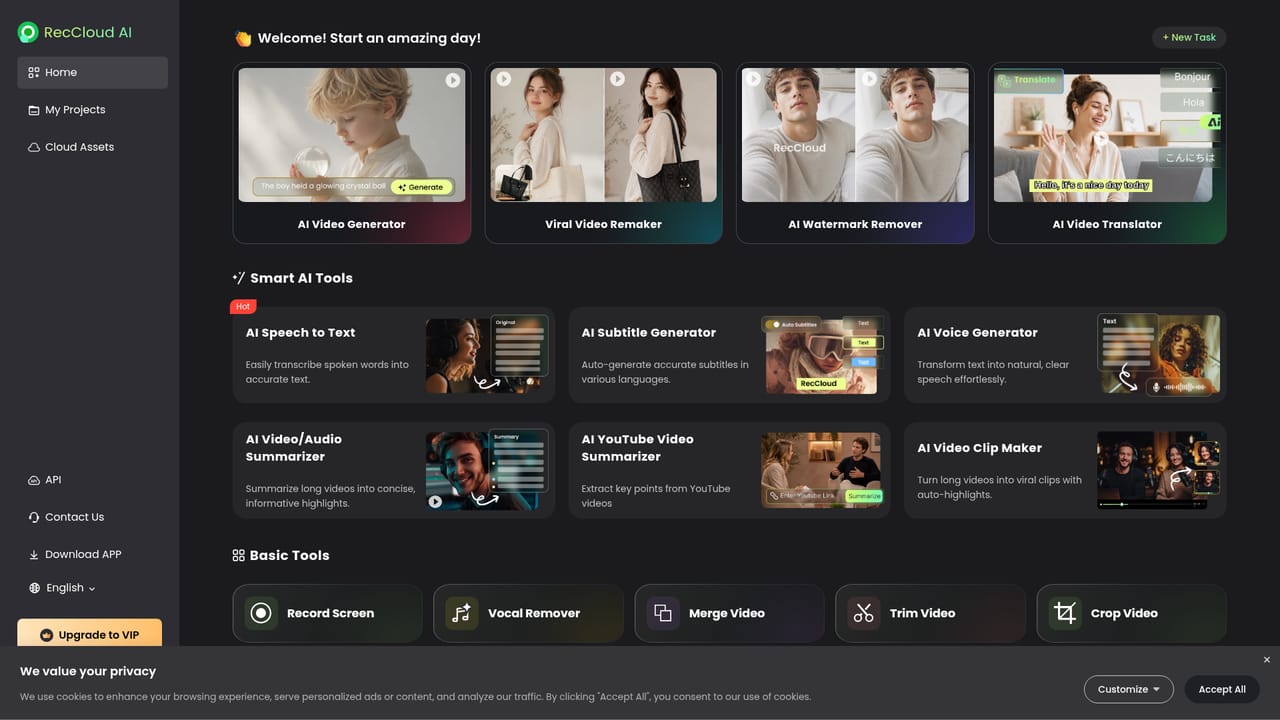The image size is (1280, 720).
Task: Click the waving hand welcome icon
Action: 242,38
